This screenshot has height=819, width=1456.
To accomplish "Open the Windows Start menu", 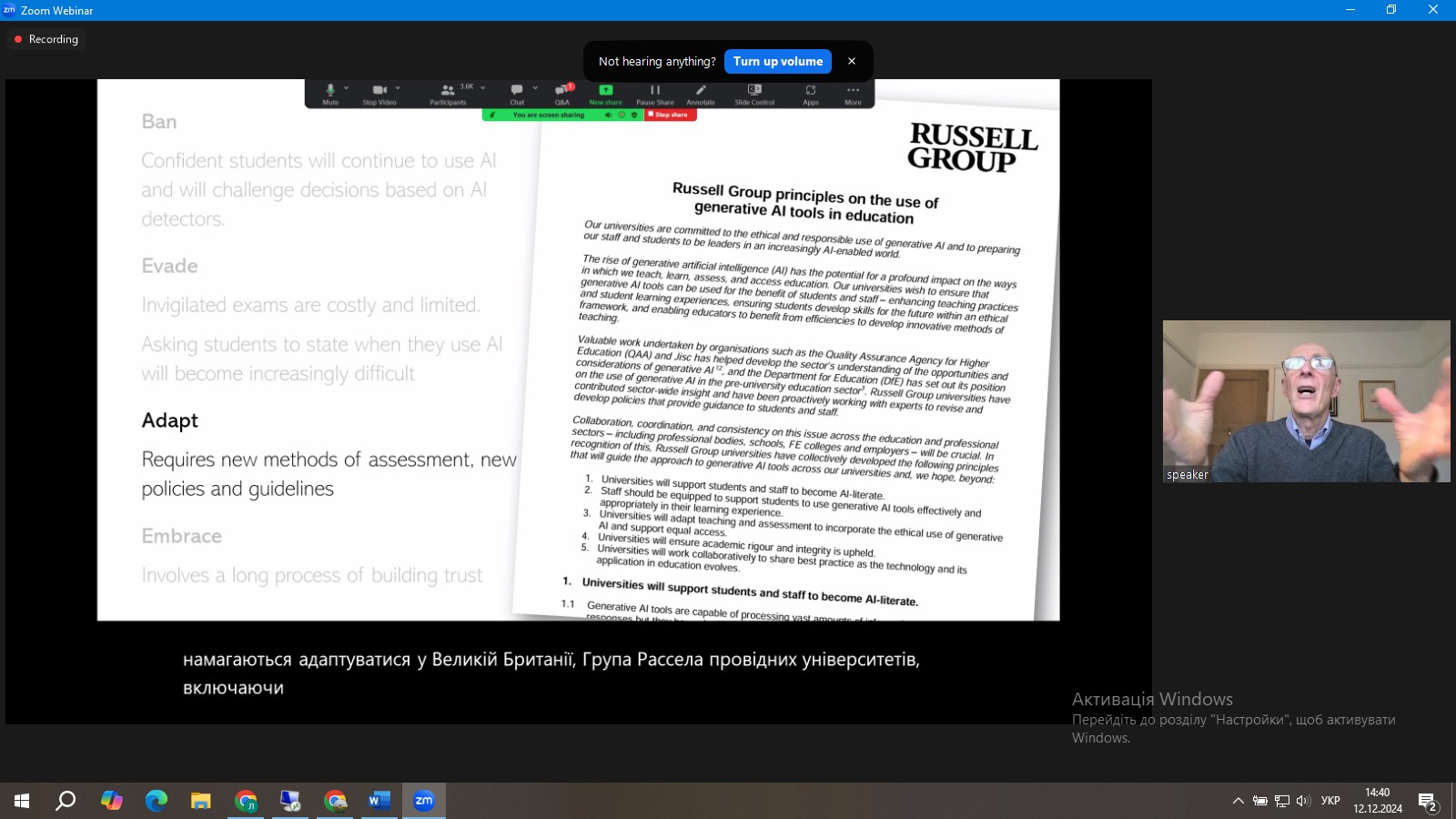I will click(x=22, y=801).
